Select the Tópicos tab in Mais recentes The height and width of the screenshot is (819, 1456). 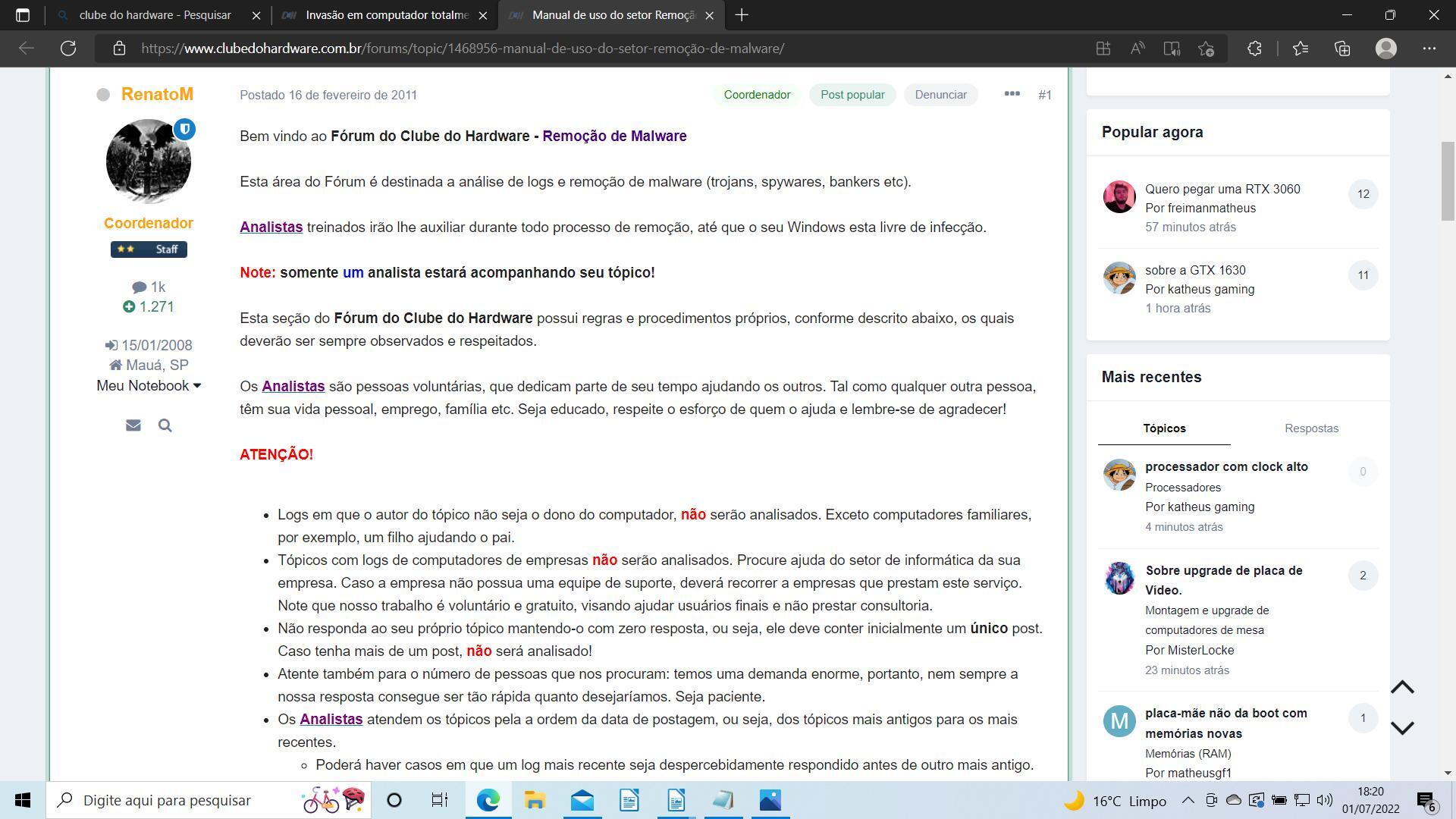click(1164, 428)
